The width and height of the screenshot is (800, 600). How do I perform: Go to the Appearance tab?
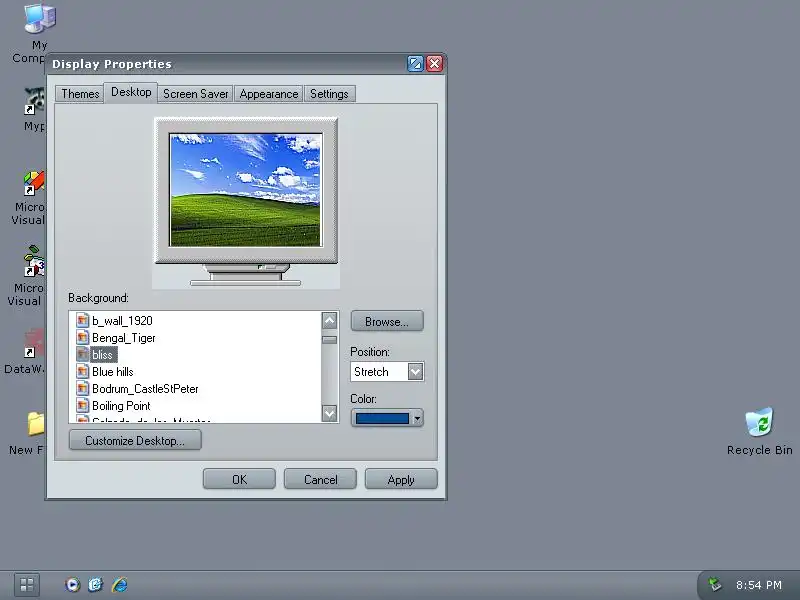click(x=269, y=94)
